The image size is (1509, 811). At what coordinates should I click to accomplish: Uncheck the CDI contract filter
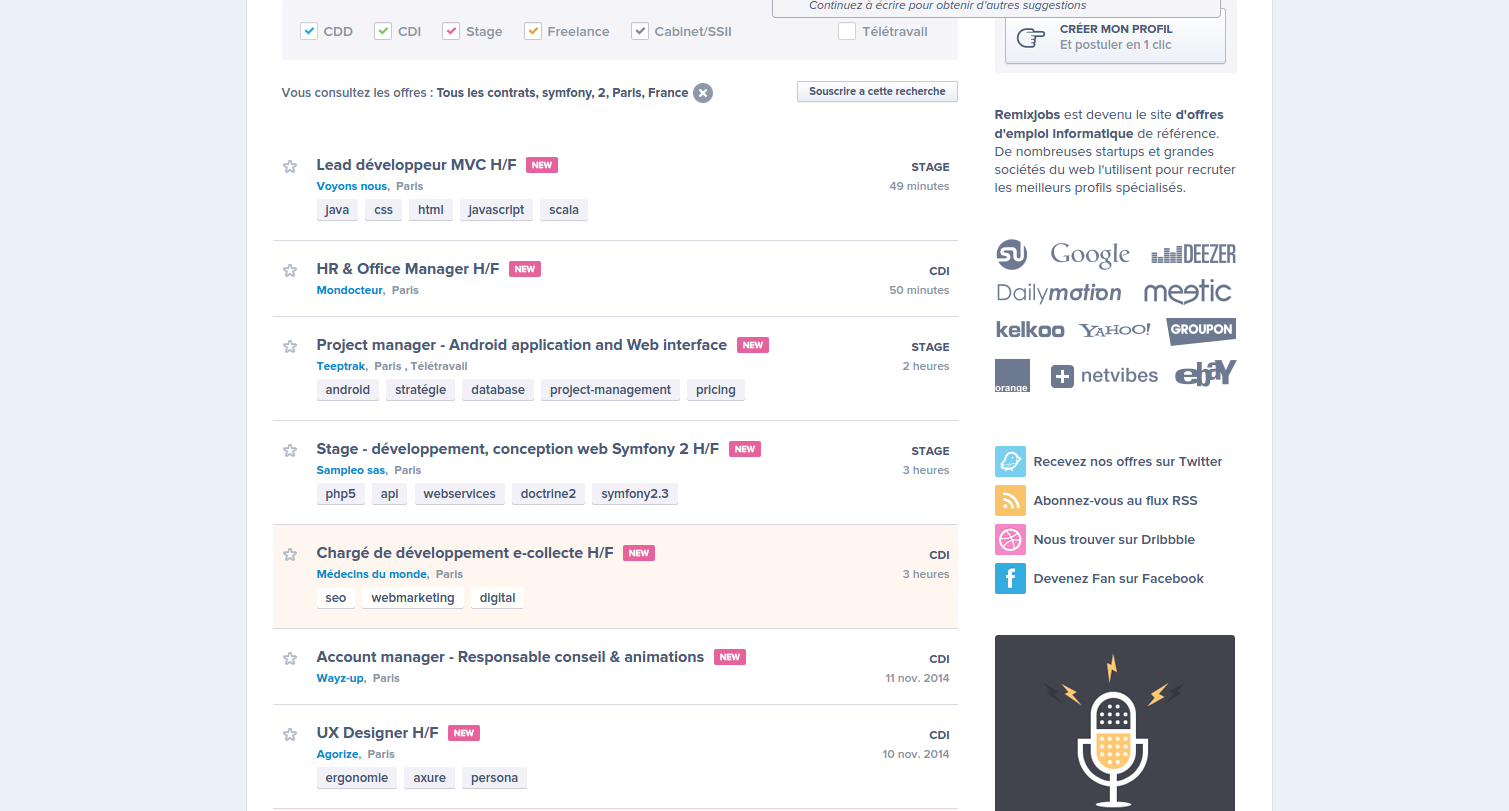click(383, 31)
